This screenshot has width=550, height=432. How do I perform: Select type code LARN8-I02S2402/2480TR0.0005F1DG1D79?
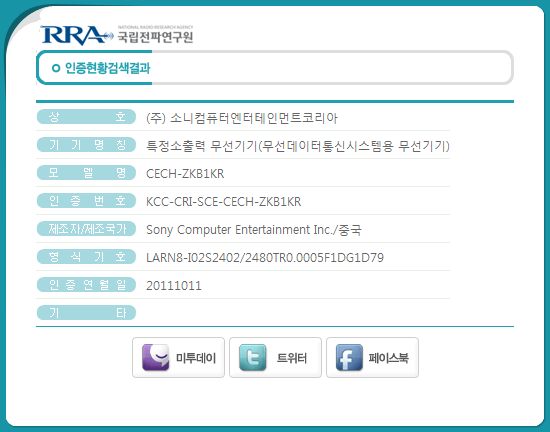(x=265, y=258)
